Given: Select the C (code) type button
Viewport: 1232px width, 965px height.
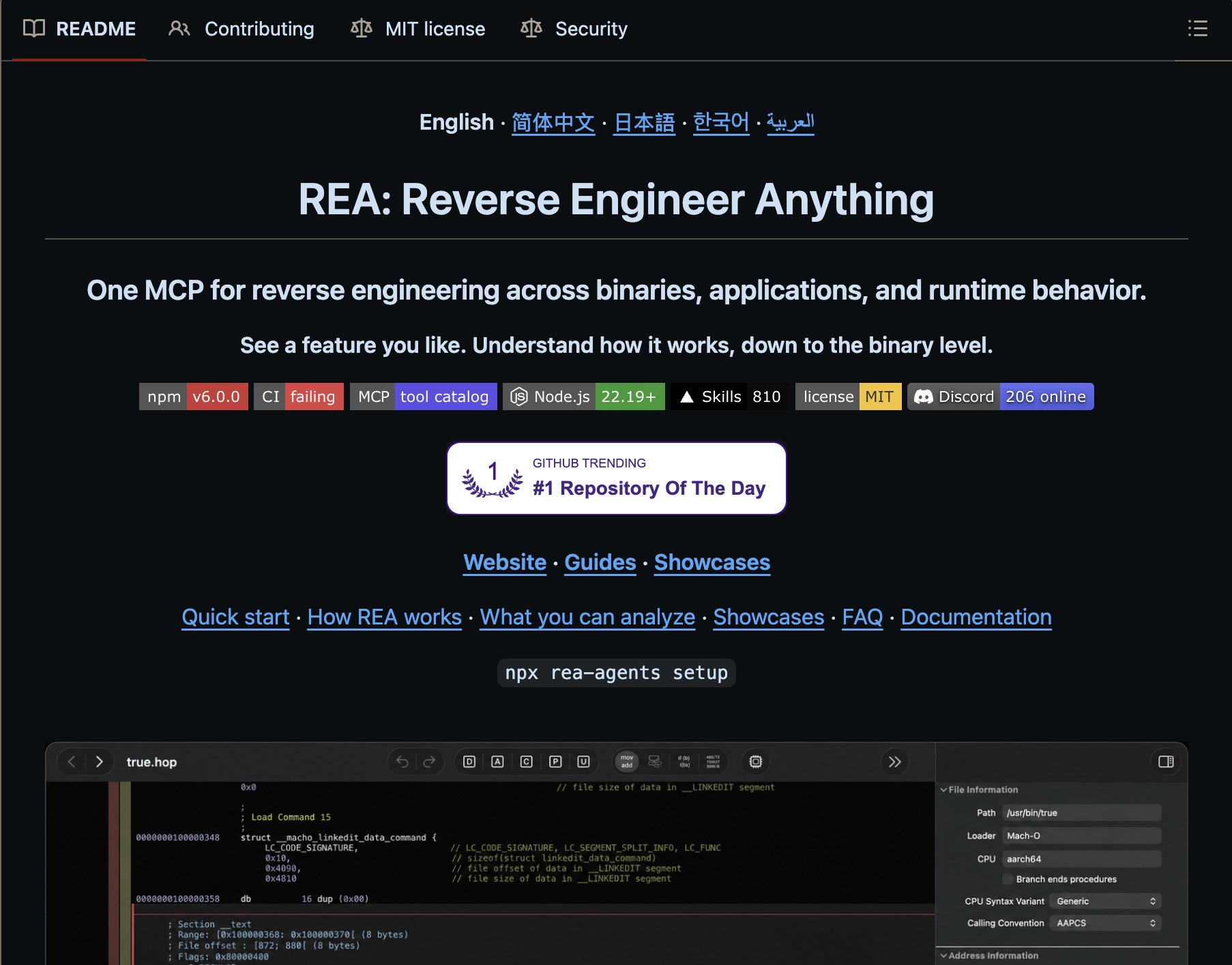Looking at the screenshot, I should pyautogui.click(x=526, y=762).
